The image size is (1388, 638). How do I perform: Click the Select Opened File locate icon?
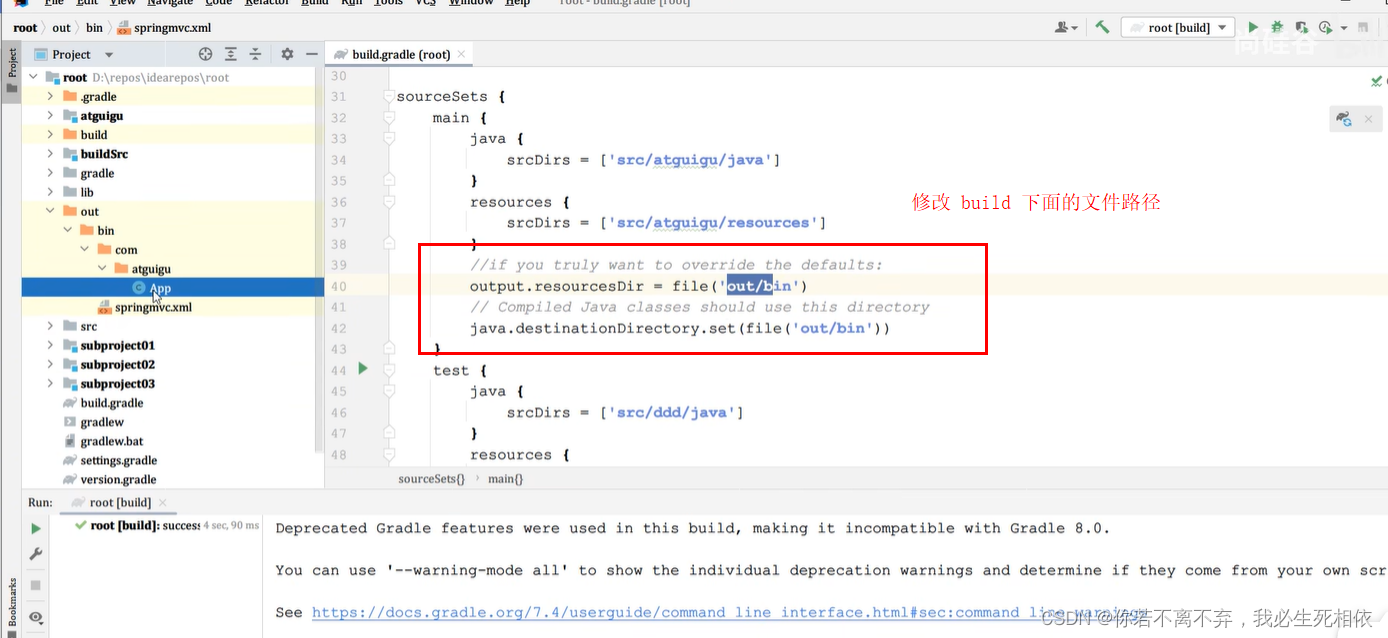205,54
